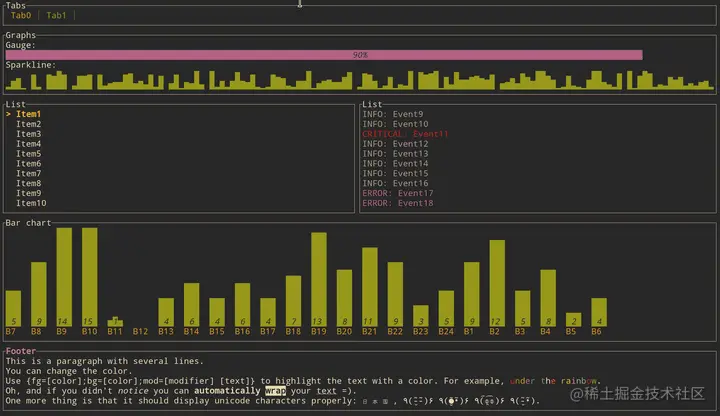Click the B2 bar with value 12

[x=497, y=283]
